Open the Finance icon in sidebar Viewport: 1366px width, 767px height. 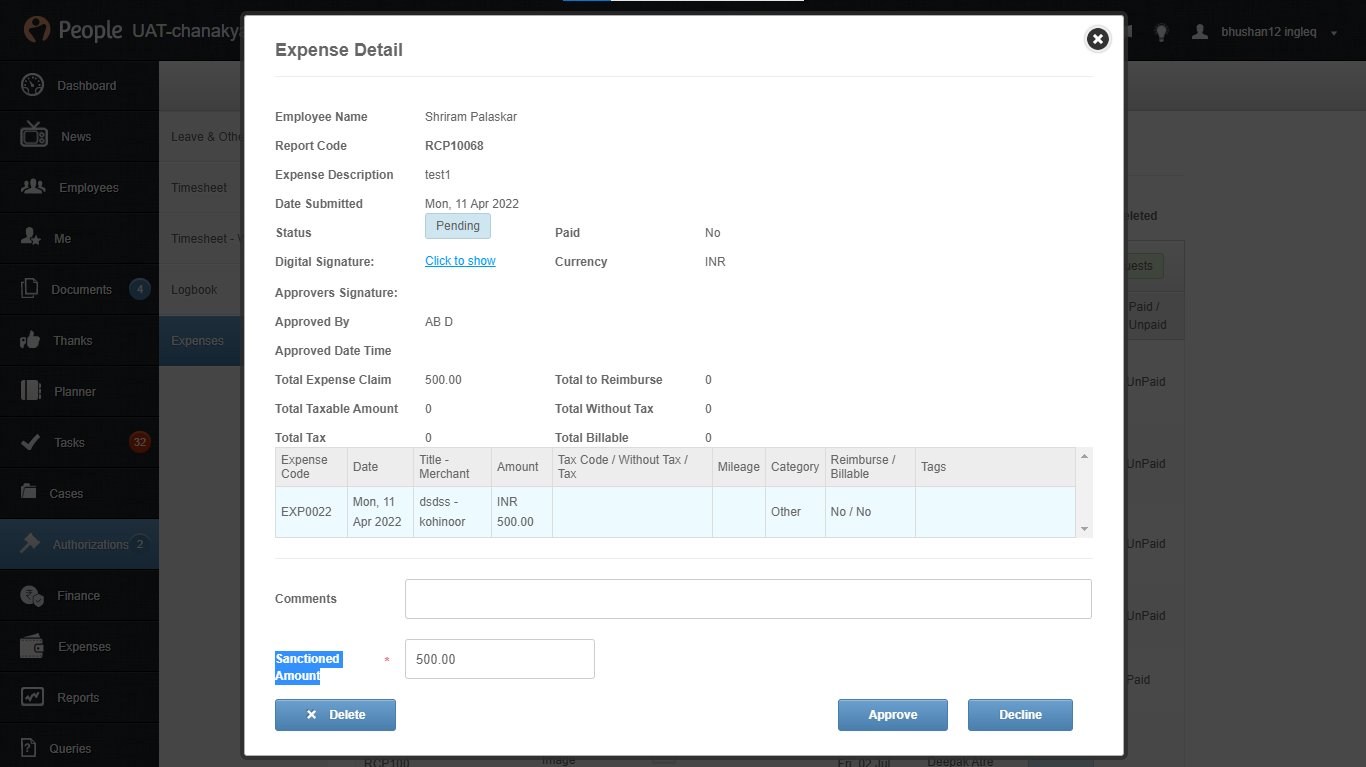[x=32, y=595]
